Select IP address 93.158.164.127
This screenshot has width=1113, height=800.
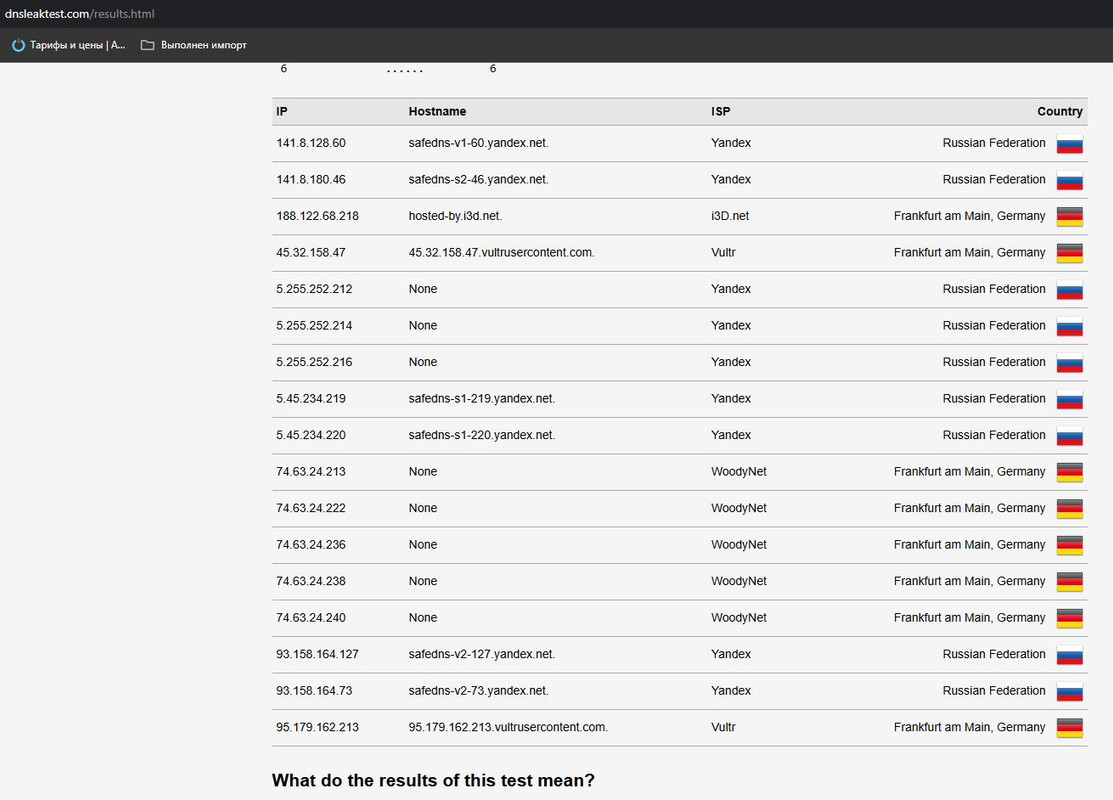point(317,654)
